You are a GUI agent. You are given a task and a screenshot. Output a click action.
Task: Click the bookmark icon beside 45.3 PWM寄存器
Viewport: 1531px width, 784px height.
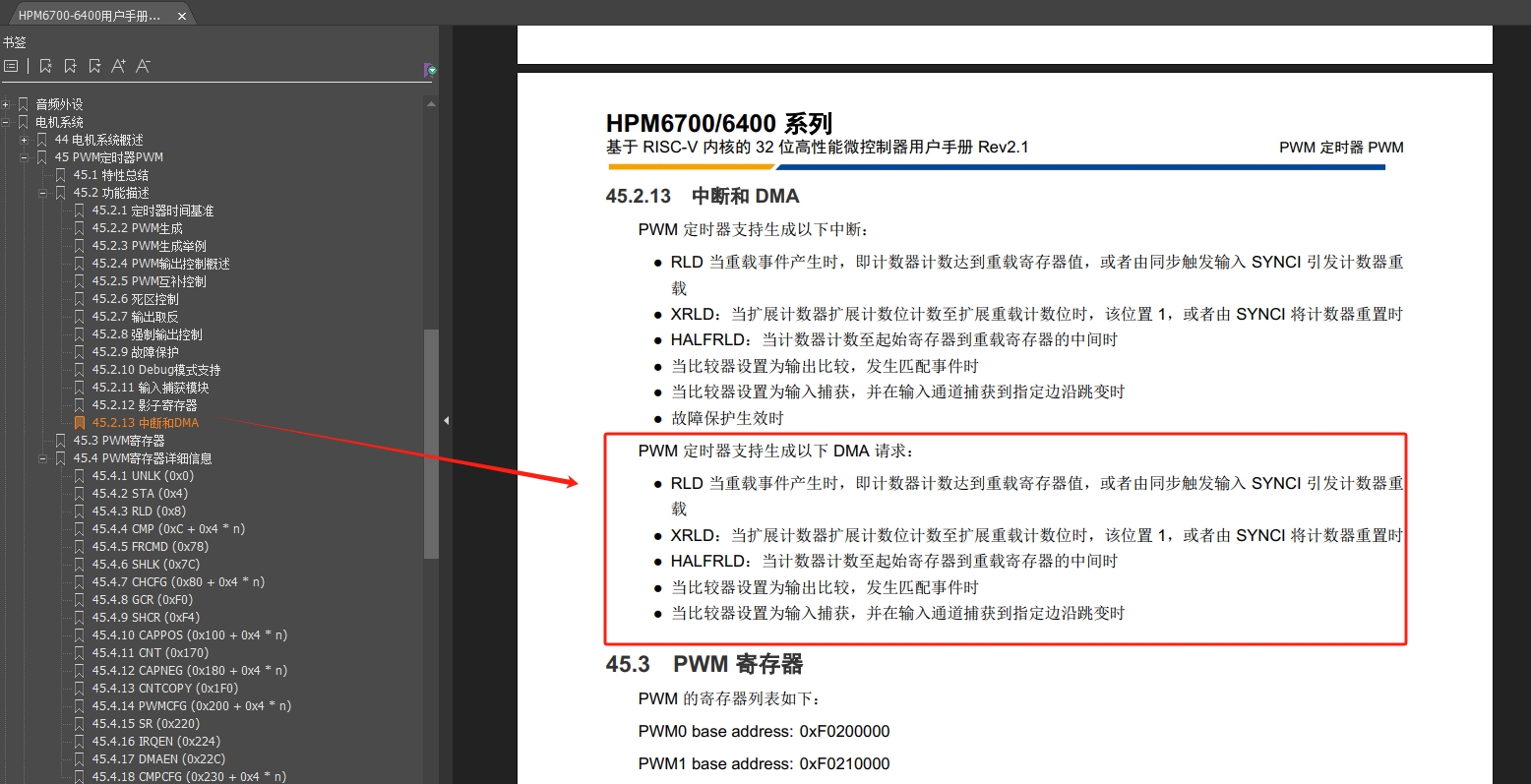[x=61, y=440]
